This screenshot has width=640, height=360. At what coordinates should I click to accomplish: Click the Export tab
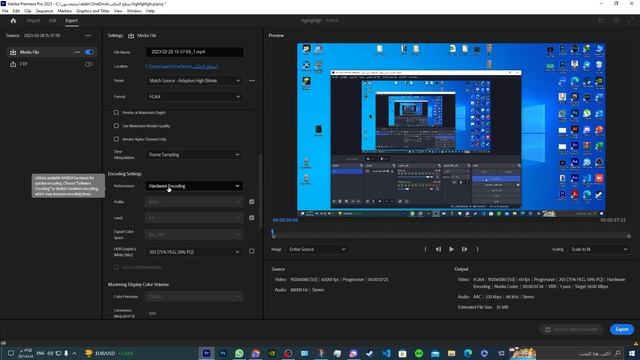click(71, 20)
